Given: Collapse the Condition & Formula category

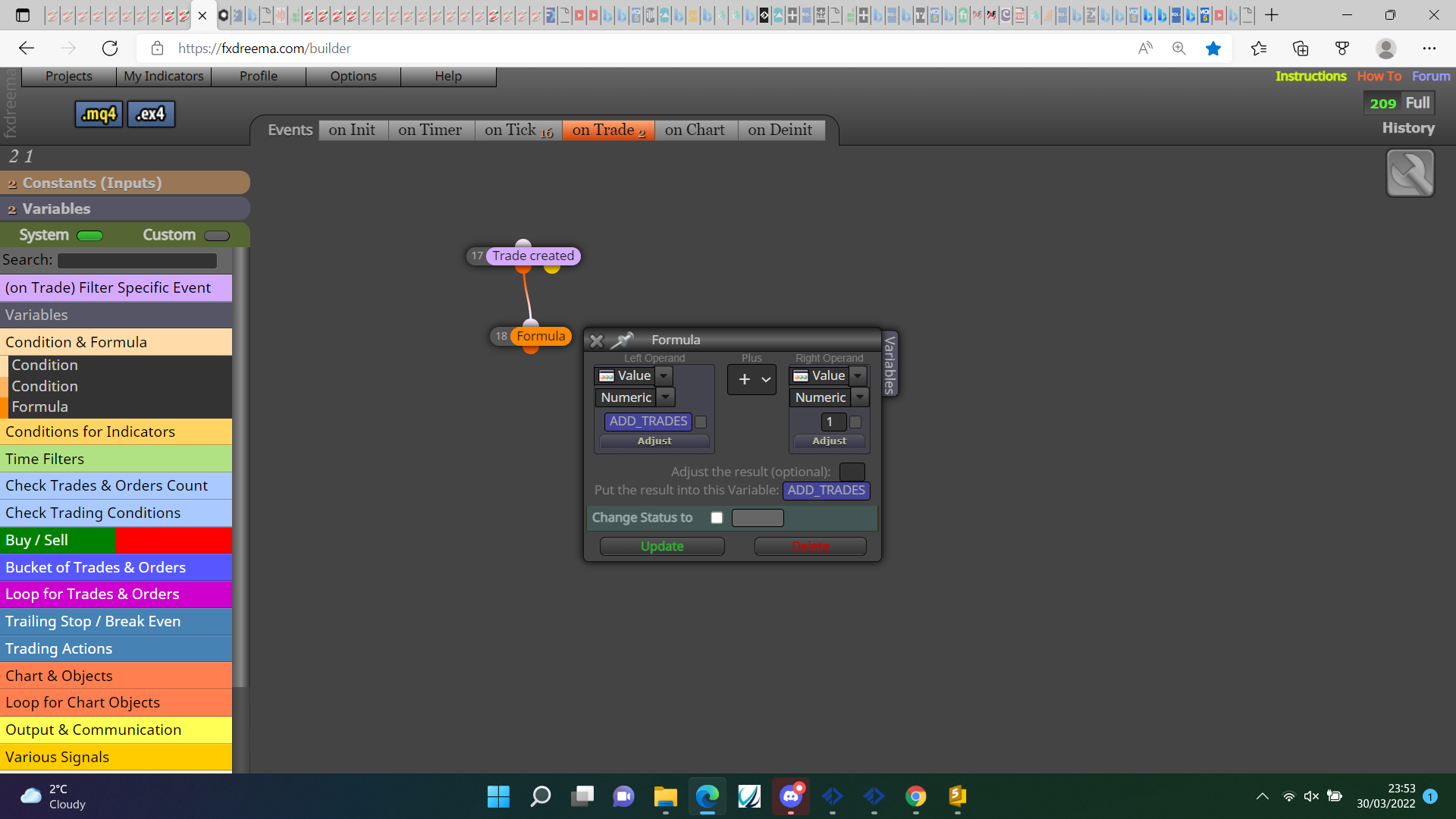Looking at the screenshot, I should (x=116, y=342).
